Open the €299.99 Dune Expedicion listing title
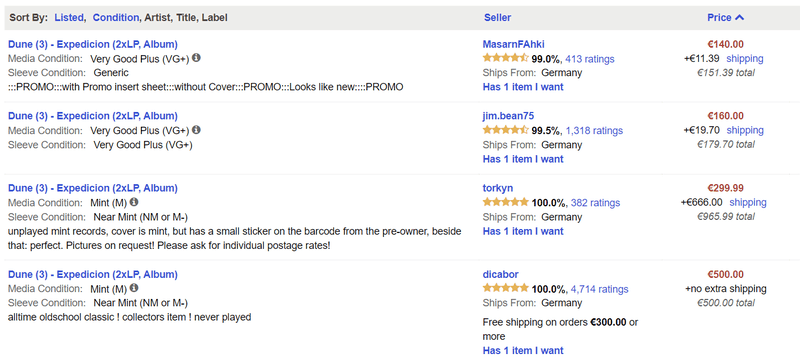The width and height of the screenshot is (800, 362). coord(93,188)
